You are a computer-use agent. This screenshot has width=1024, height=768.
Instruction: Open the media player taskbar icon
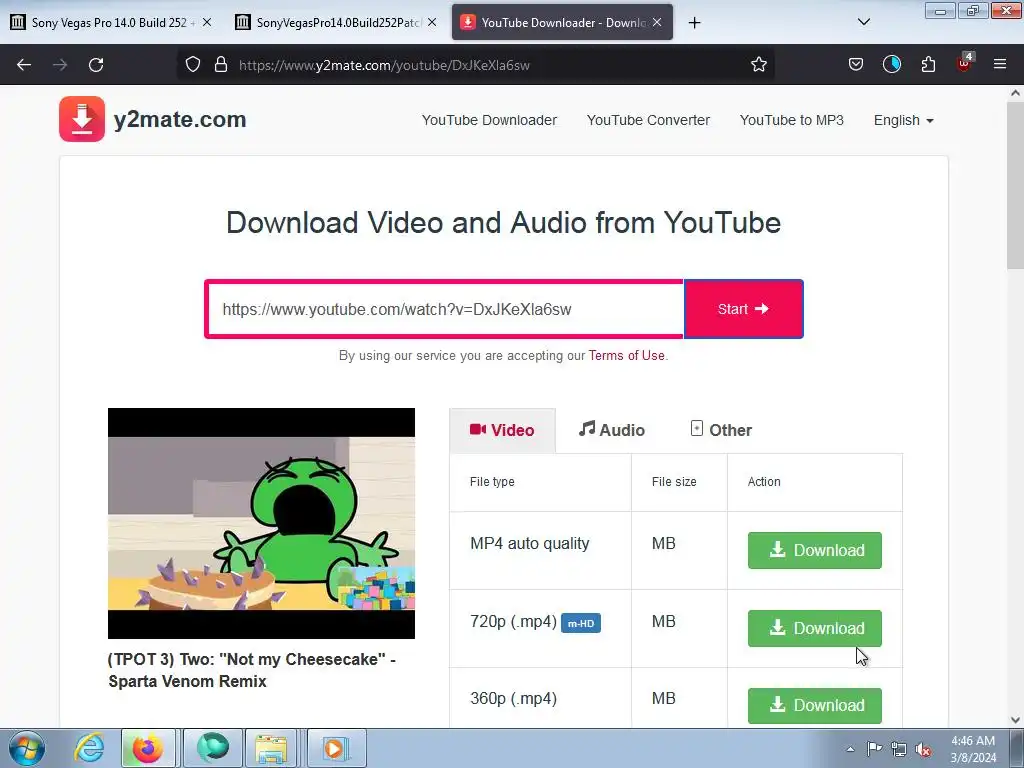(336, 748)
